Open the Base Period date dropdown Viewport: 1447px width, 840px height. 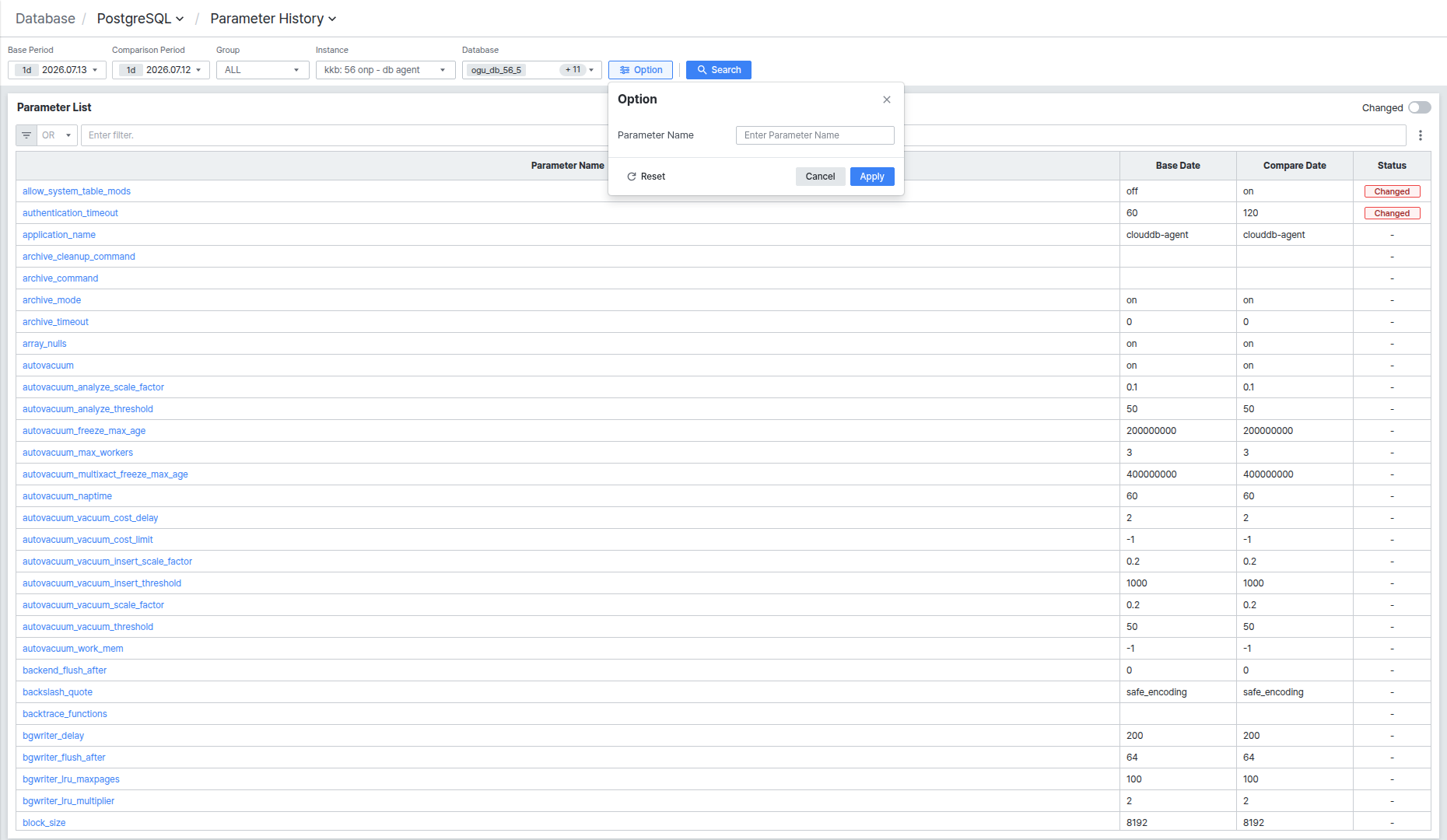pyautogui.click(x=57, y=70)
